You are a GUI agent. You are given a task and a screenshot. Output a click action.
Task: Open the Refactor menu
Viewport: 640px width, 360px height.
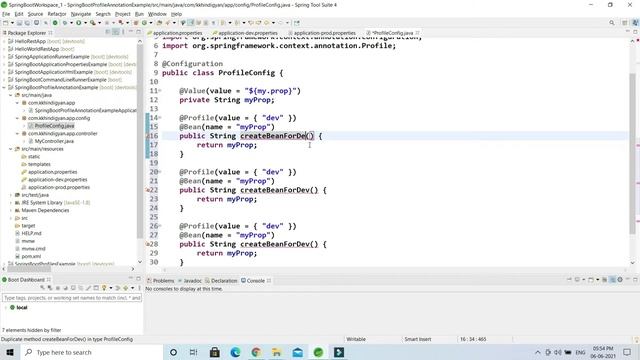(57, 14)
